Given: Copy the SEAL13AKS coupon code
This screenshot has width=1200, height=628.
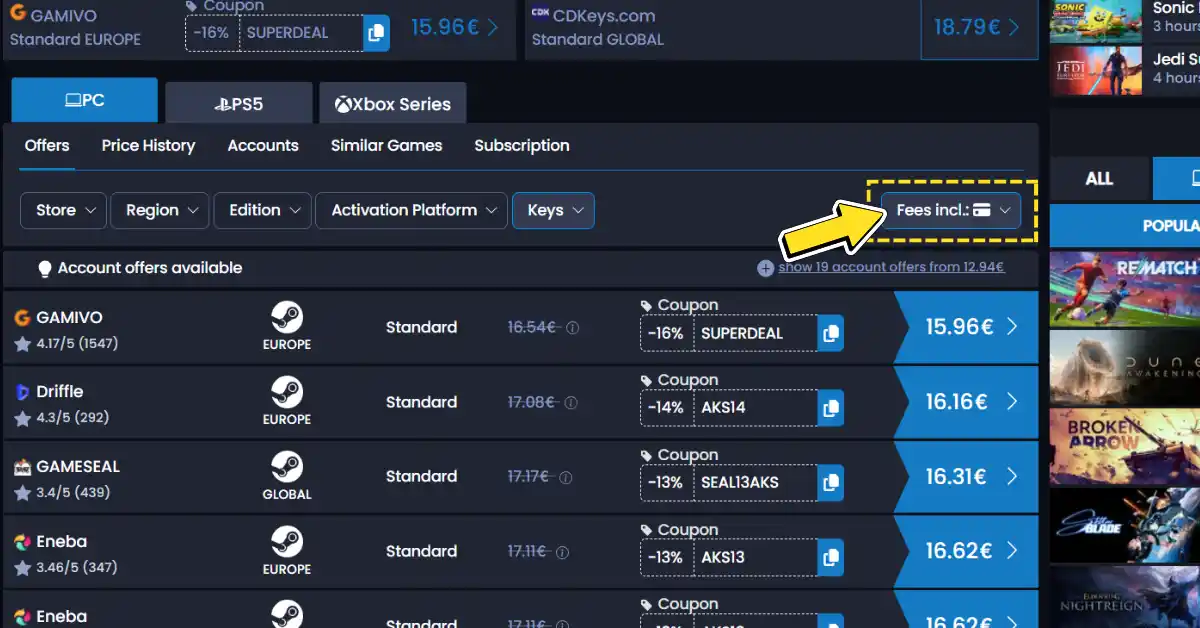Looking at the screenshot, I should click(830, 483).
